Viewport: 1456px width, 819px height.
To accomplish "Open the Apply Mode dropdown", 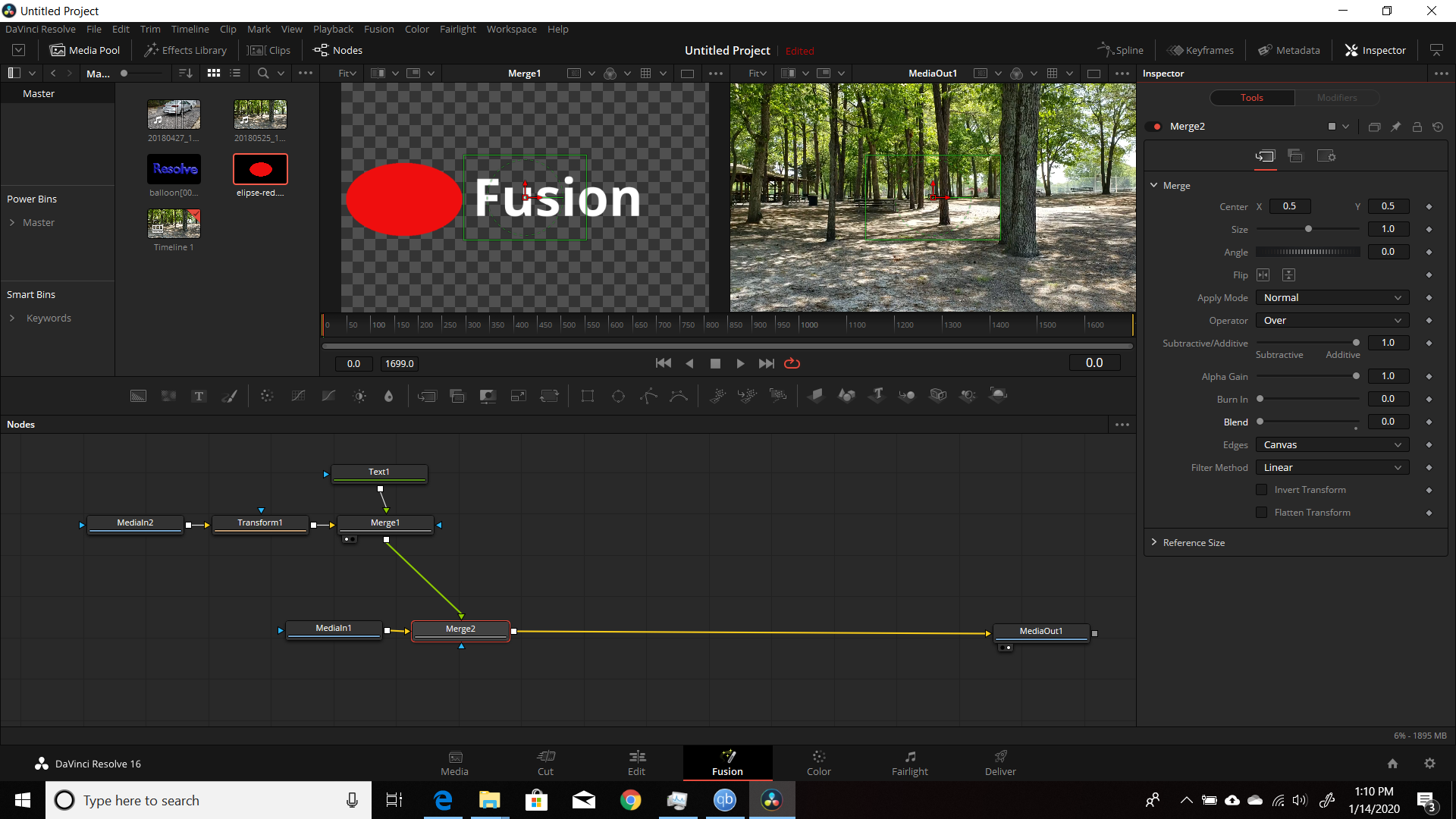I will (x=1332, y=298).
